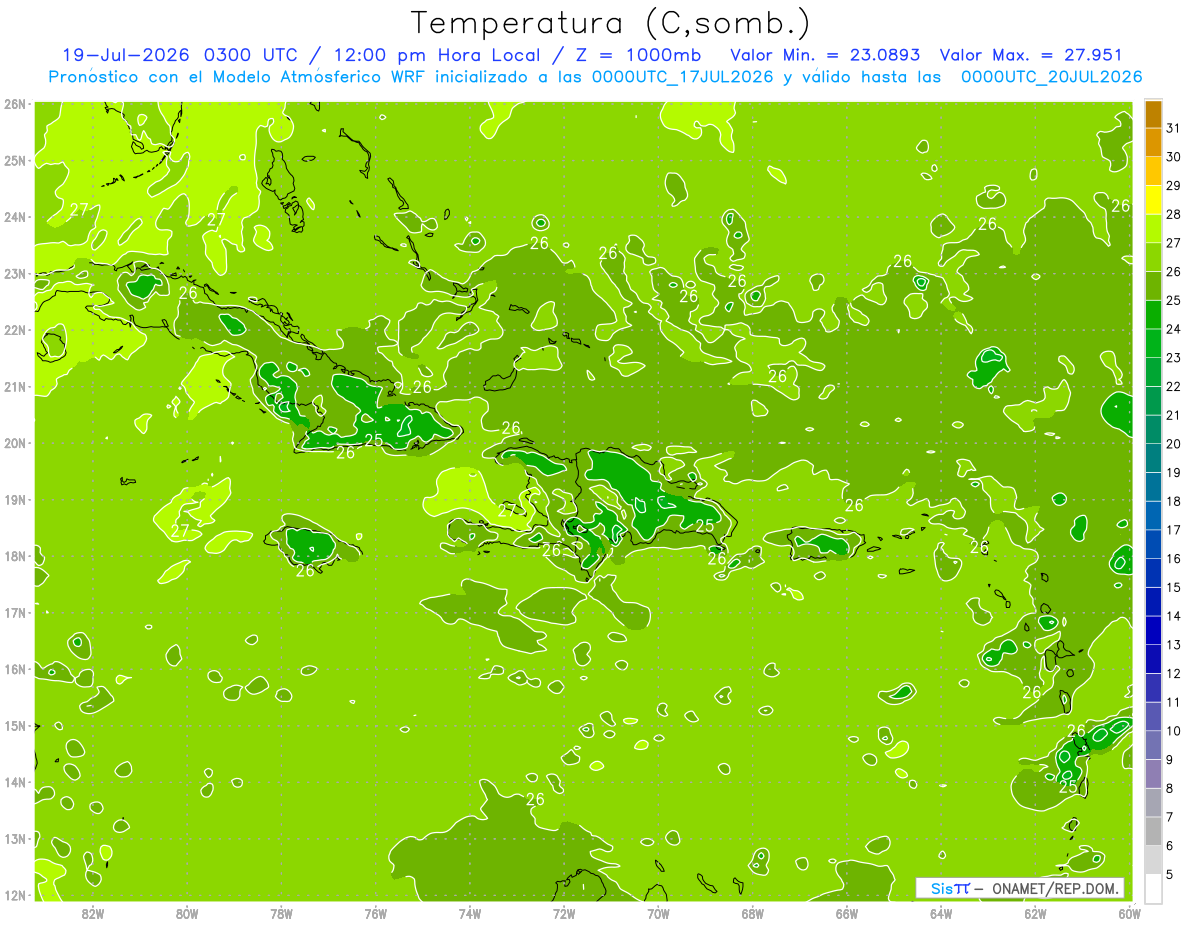Click the color scale value 15
The width and height of the screenshot is (1200, 927).
(x=1174, y=588)
